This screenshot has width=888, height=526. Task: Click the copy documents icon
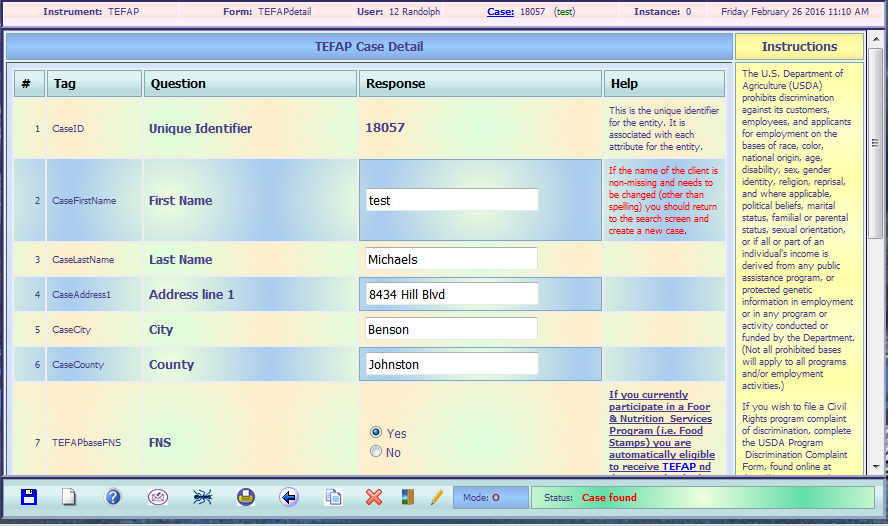(x=333, y=497)
